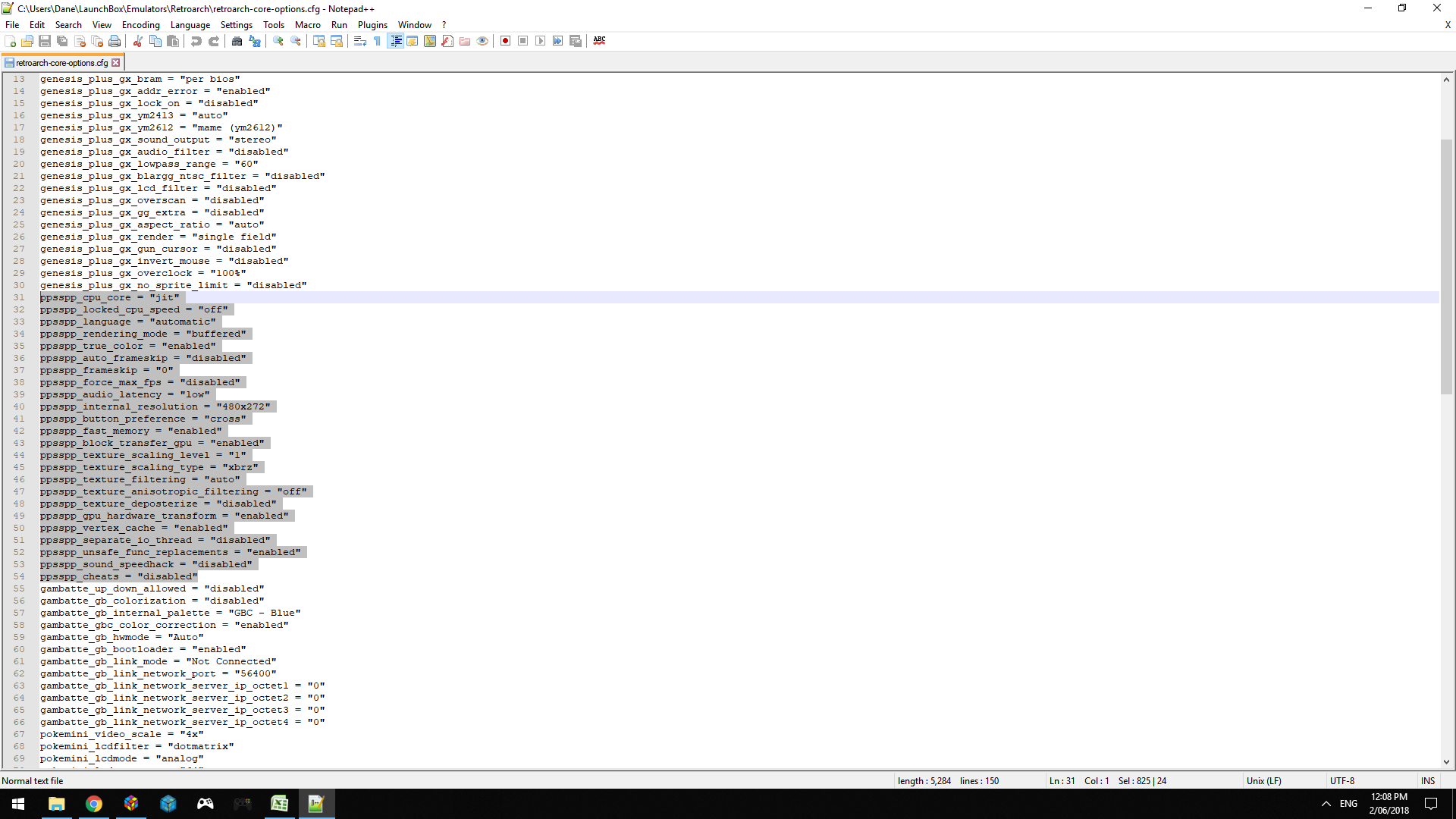Open the Settings menu
Screen dimensions: 1456x819
pyautogui.click(x=237, y=25)
